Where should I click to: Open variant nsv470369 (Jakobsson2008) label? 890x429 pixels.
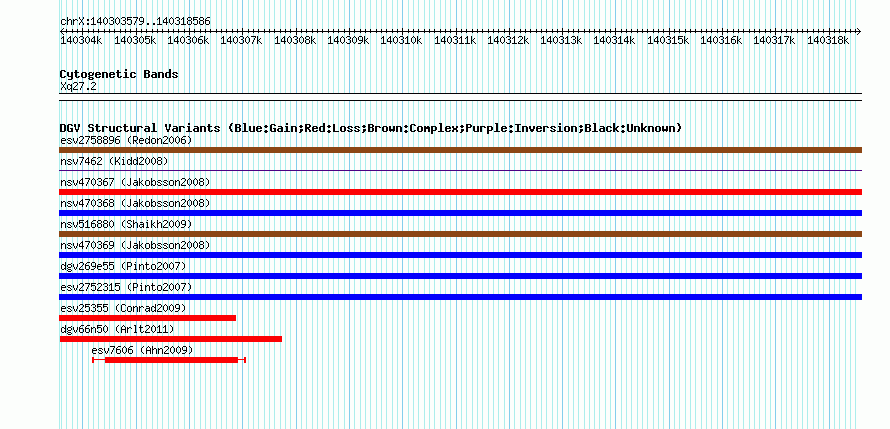(135, 245)
